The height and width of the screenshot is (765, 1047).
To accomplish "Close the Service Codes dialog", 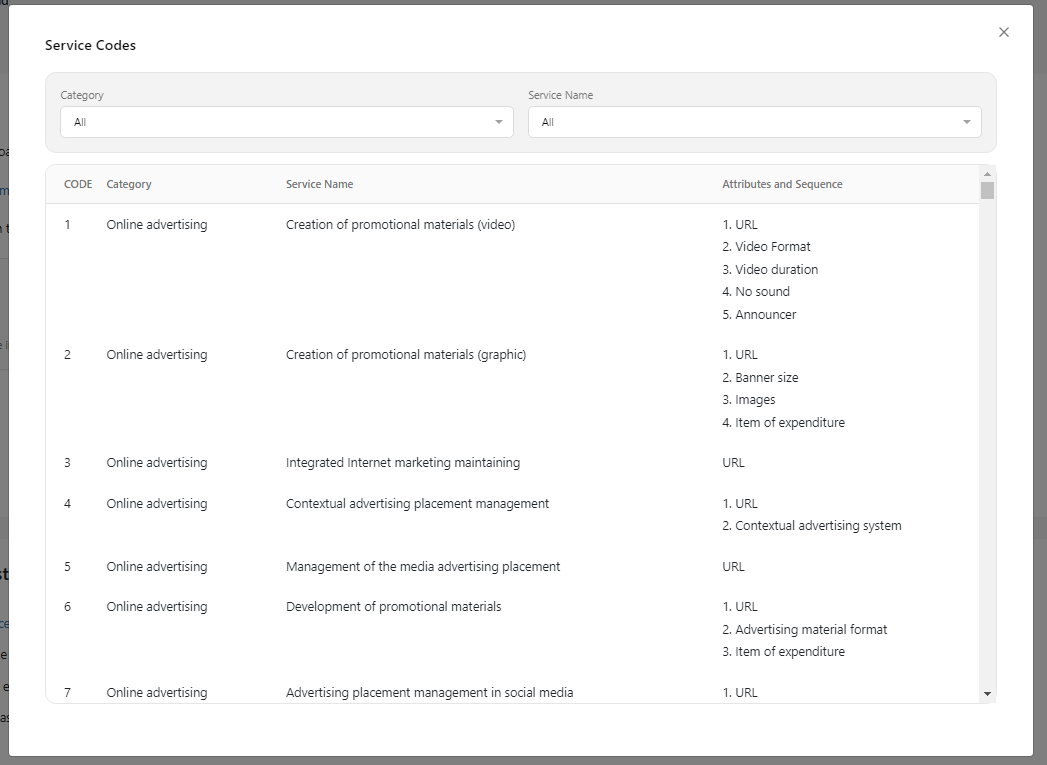I will tap(1004, 32).
